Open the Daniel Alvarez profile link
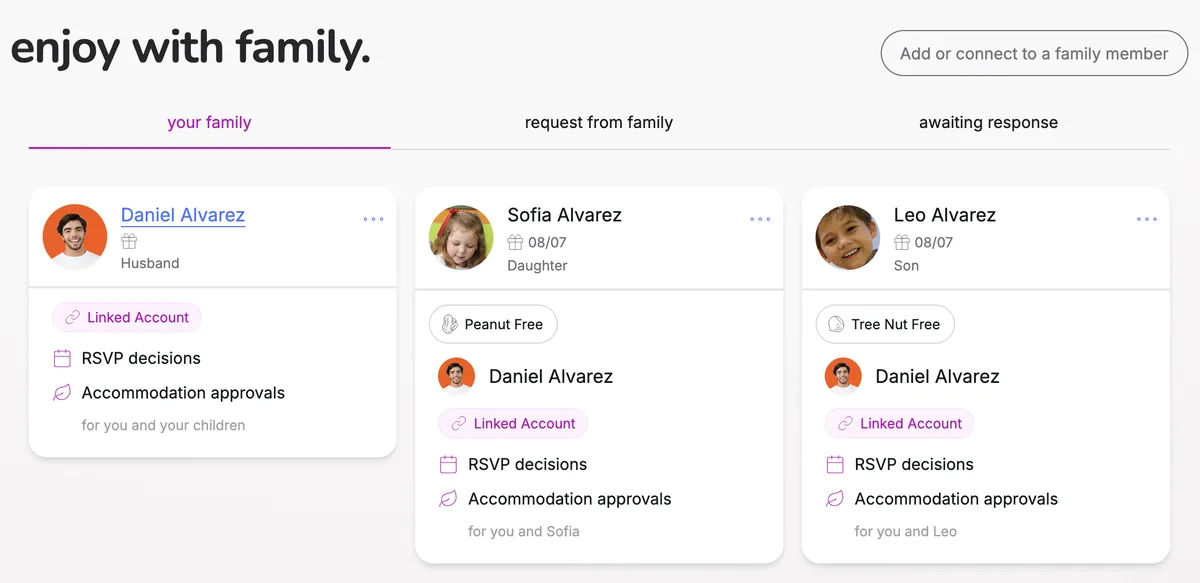Image resolution: width=1200 pixels, height=583 pixels. coord(183,215)
